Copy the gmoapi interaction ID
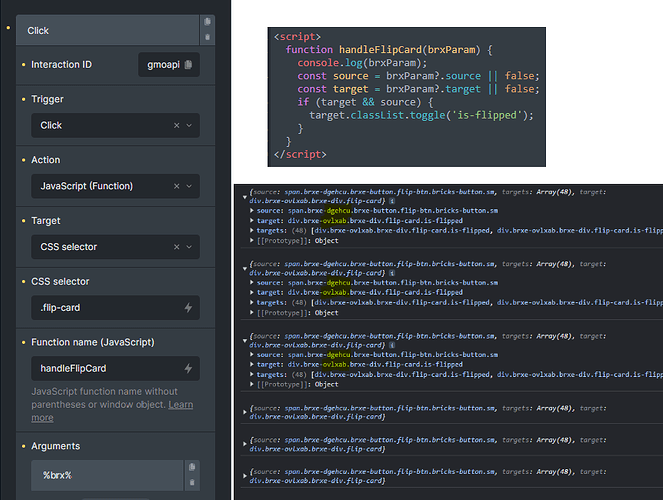Screen dimensions: 663x500 tap(189, 65)
